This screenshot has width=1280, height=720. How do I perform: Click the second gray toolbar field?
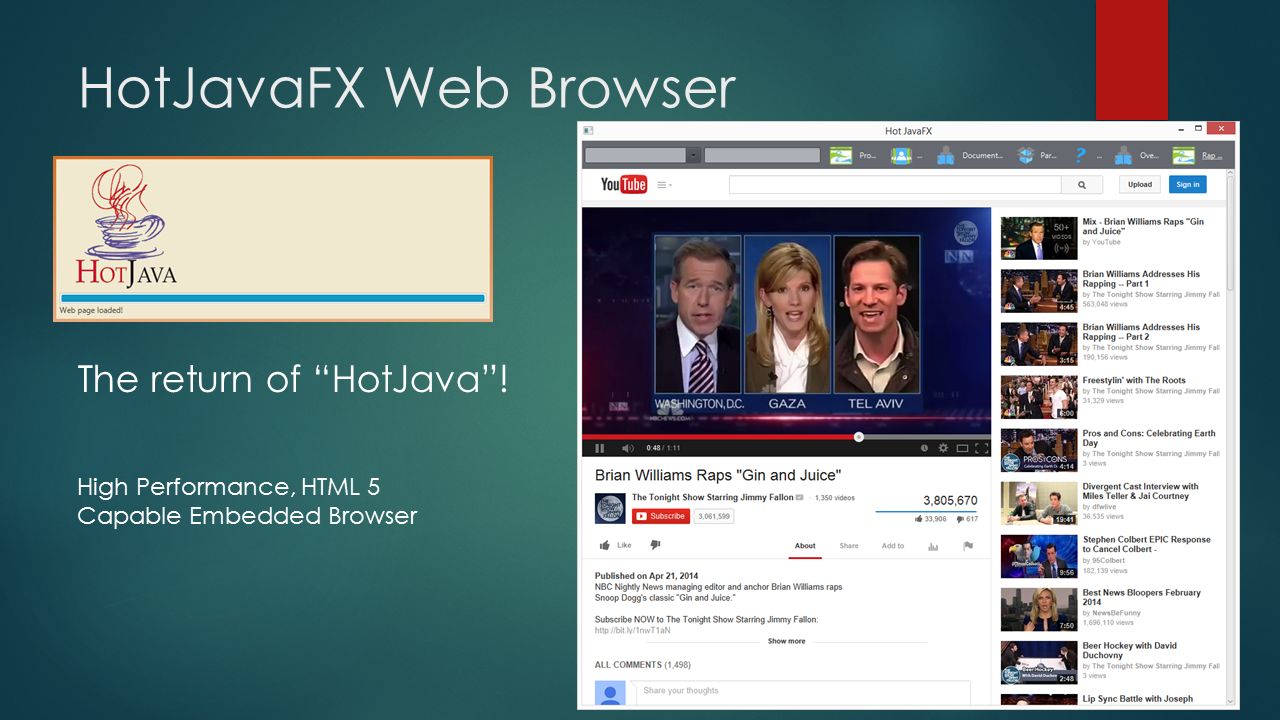pyautogui.click(x=762, y=155)
